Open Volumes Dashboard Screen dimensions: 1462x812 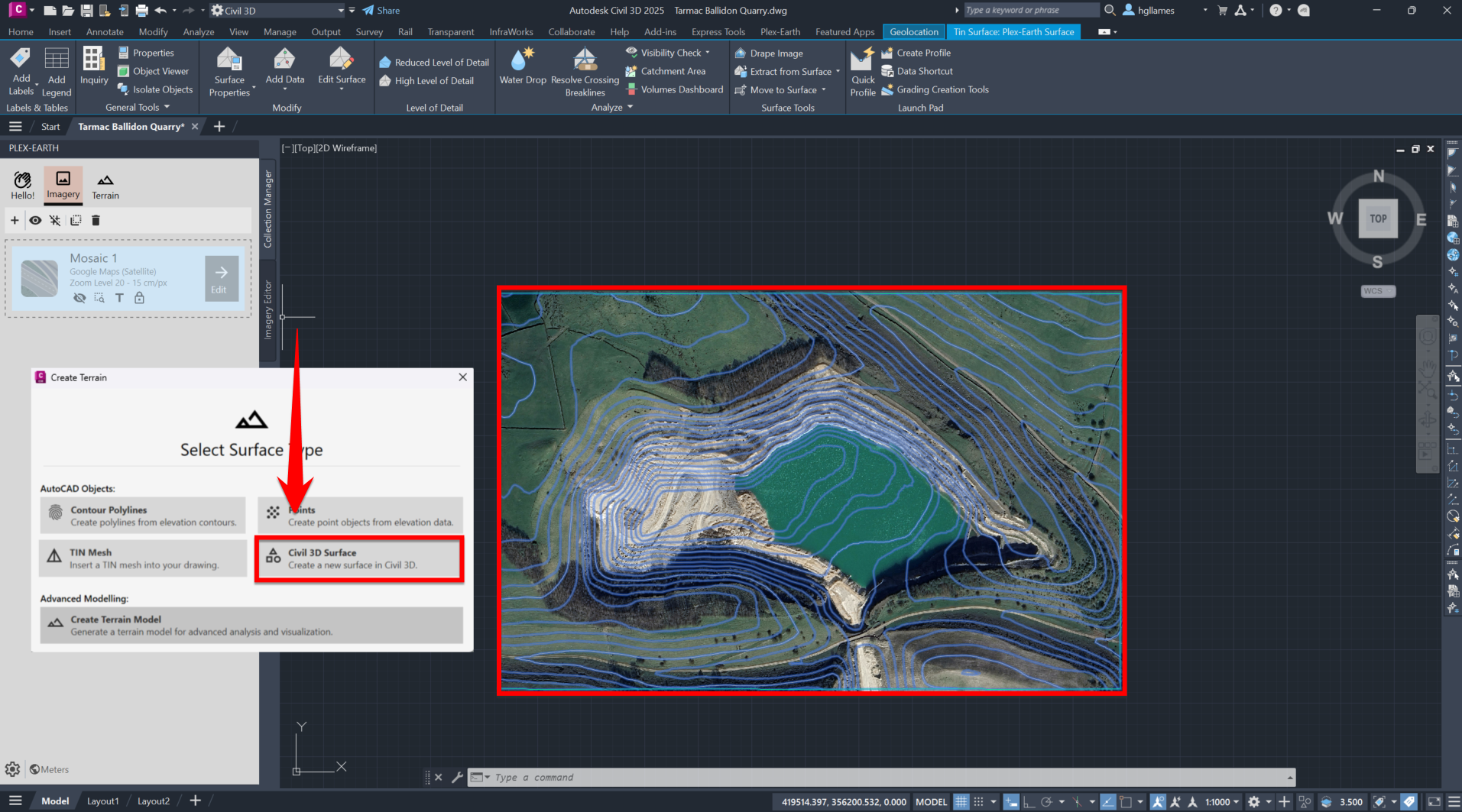[x=674, y=89]
